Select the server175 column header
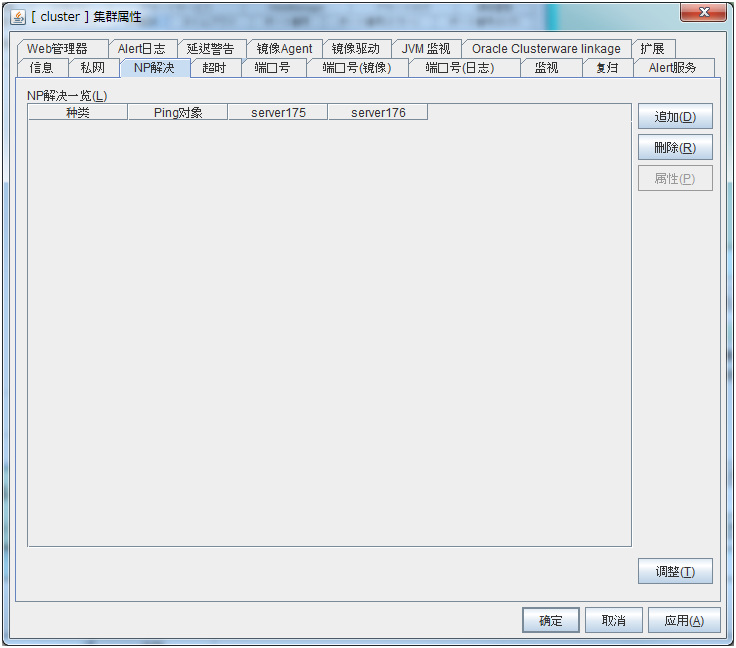The height and width of the screenshot is (648, 736). [278, 113]
